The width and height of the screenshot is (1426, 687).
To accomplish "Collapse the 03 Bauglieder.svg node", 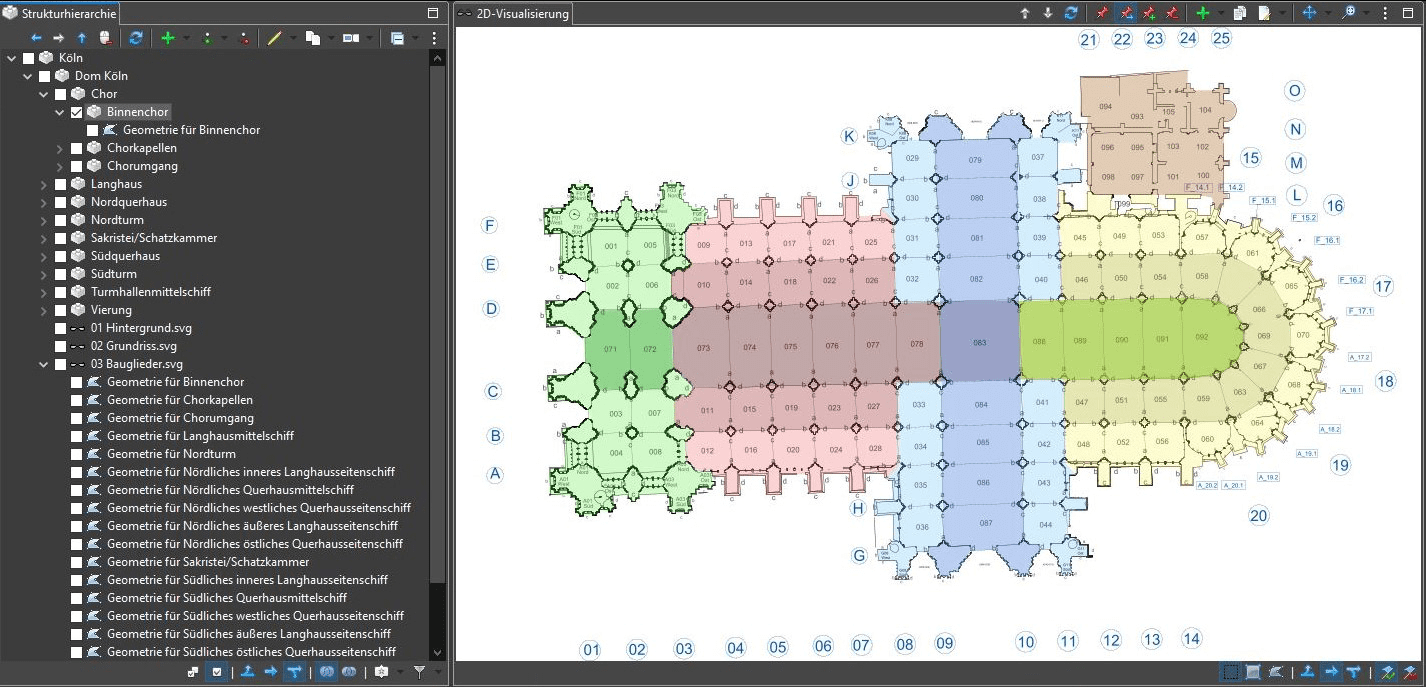I will 44,364.
